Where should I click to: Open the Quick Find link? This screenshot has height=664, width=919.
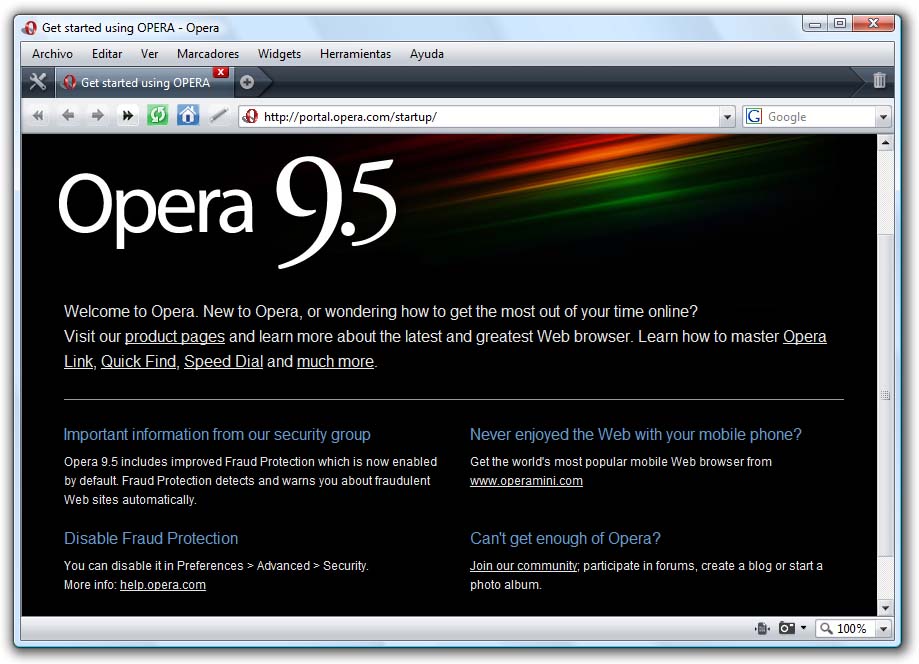tap(138, 362)
